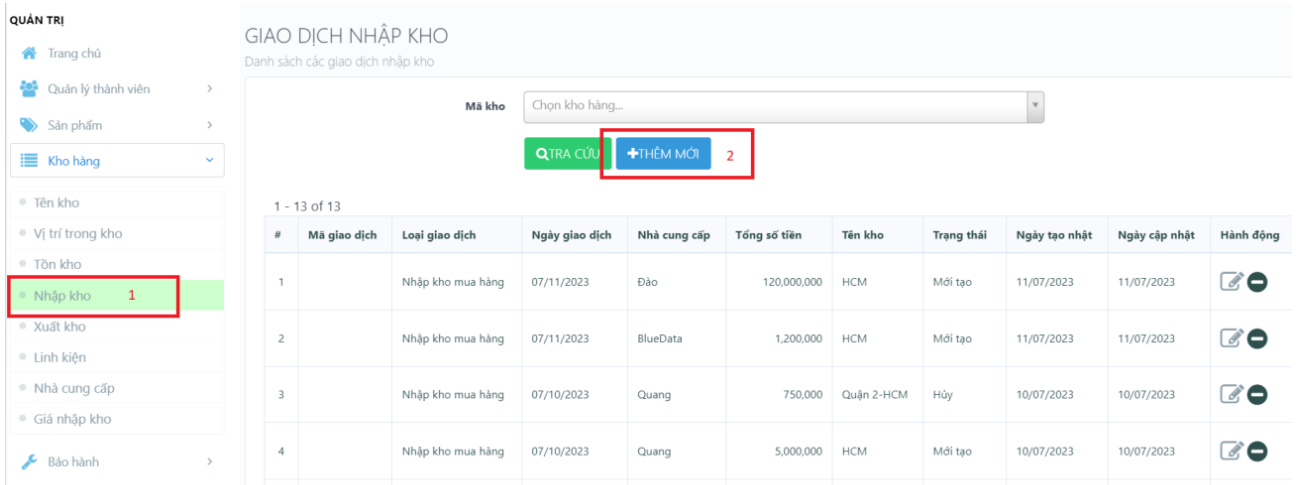Image resolution: width=1308 pixels, height=485 pixels.
Task: Click the members icon beside Quản lý thành viên
Action: point(29,89)
